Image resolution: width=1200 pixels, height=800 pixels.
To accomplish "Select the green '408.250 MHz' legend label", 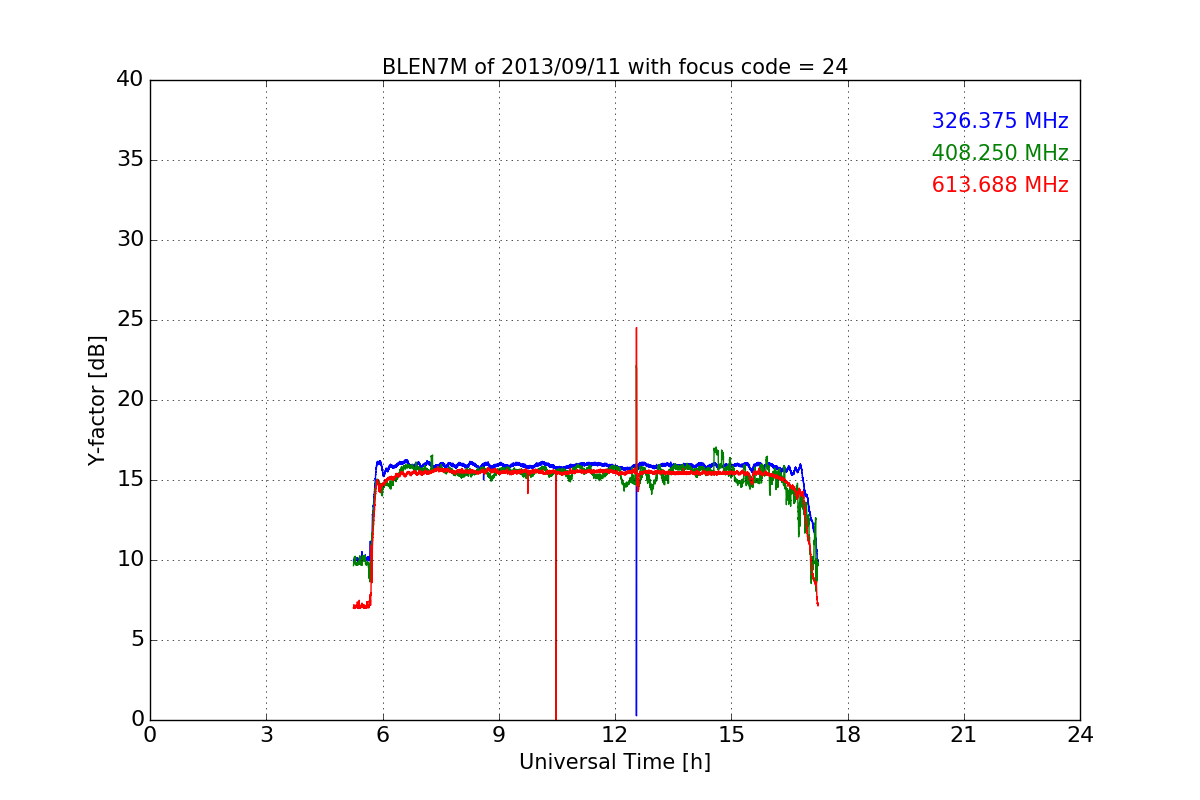I will point(1000,153).
